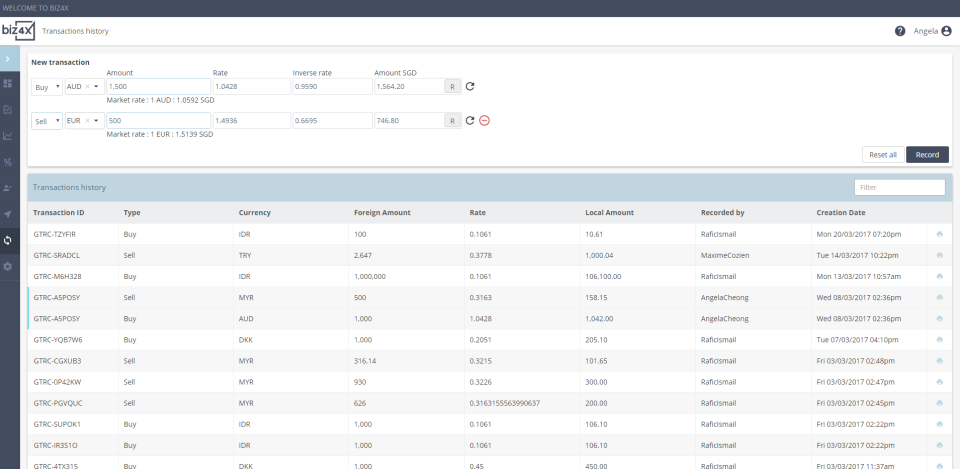The width and height of the screenshot is (960, 469).
Task: Open the help question mark icon
Action: tap(900, 31)
